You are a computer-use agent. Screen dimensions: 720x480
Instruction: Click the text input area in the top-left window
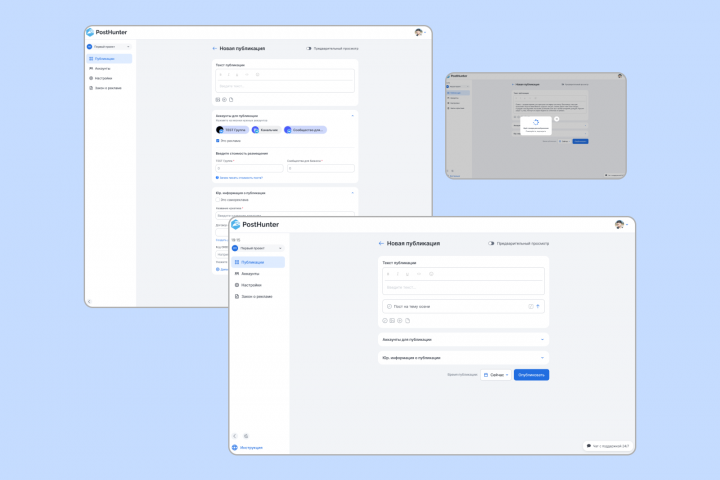[285, 86]
